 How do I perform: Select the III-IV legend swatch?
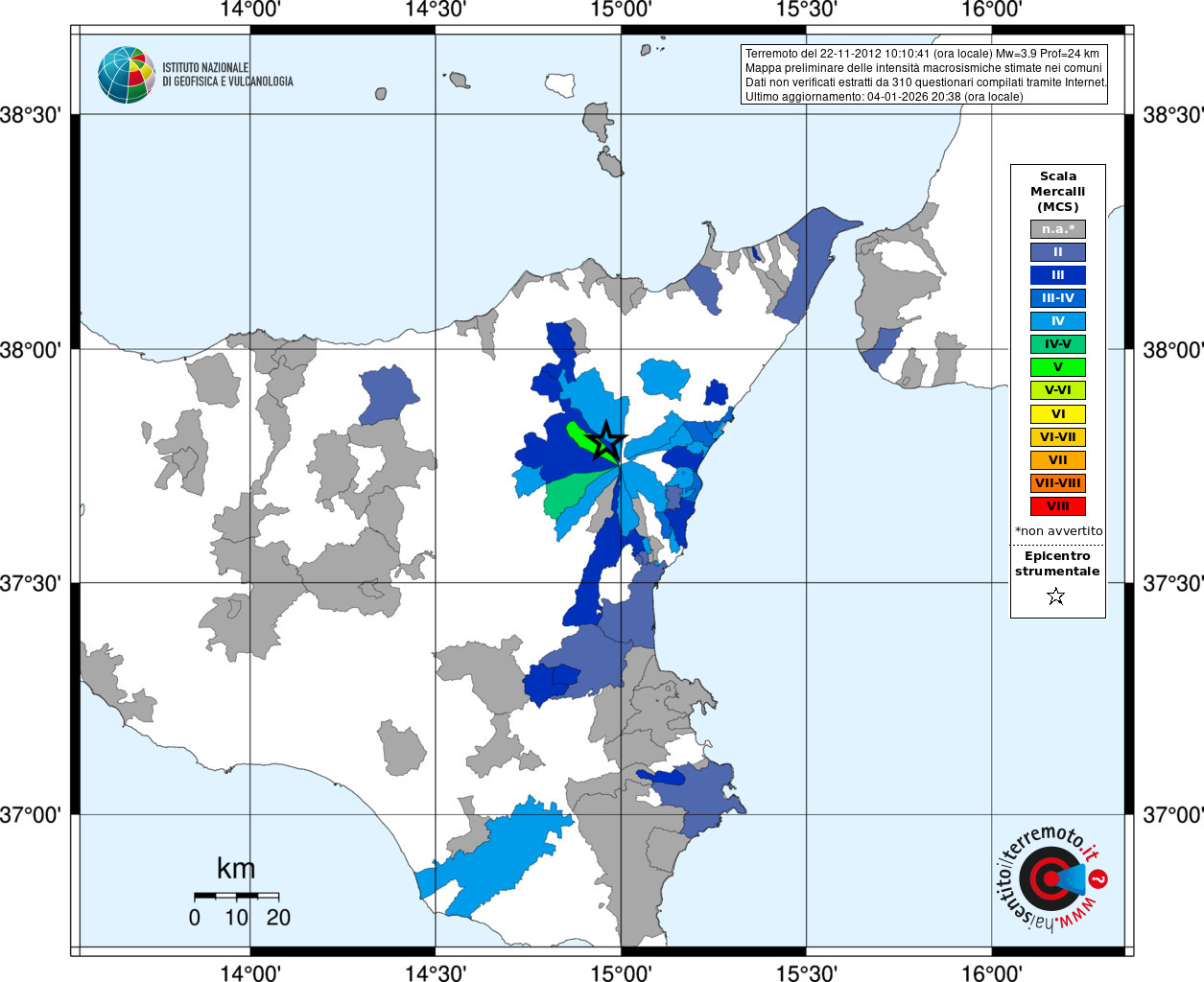click(1058, 298)
